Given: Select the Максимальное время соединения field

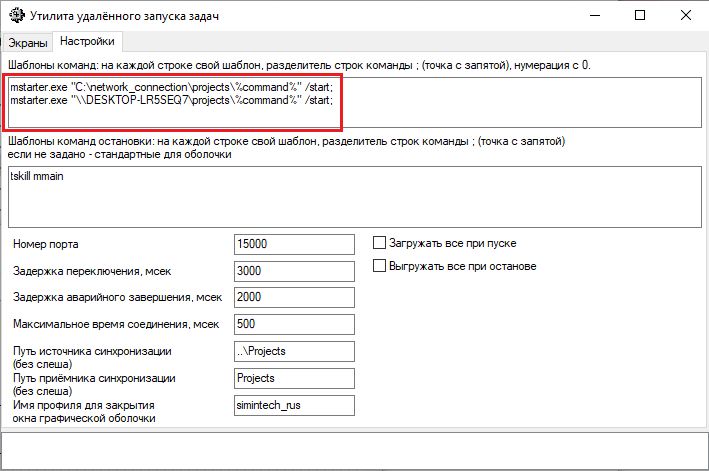Looking at the screenshot, I should pyautogui.click(x=293, y=324).
